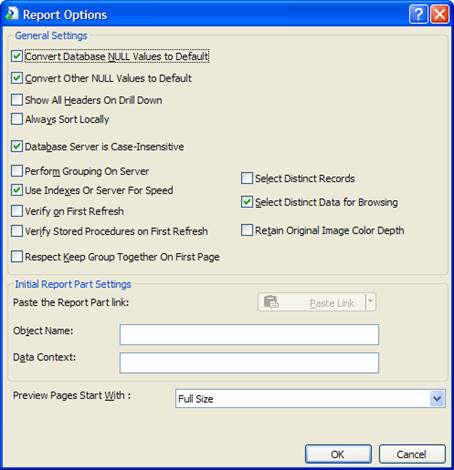Uncheck Convert Other NULL Values to Default
This screenshot has height=470, width=454.
click(17, 78)
